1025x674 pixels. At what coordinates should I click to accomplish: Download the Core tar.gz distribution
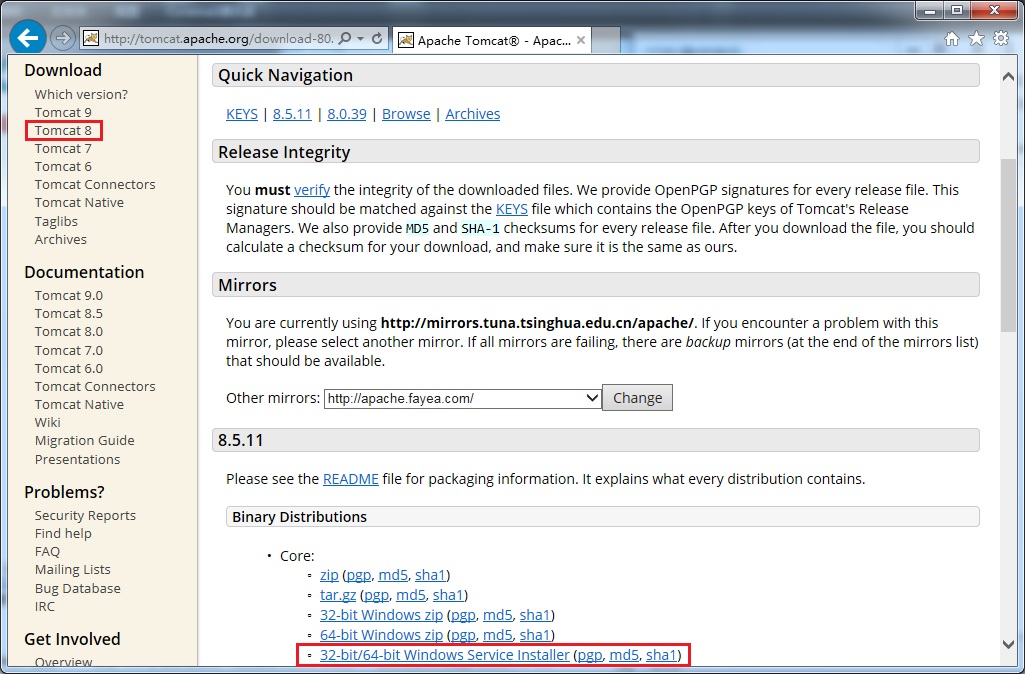pos(338,596)
